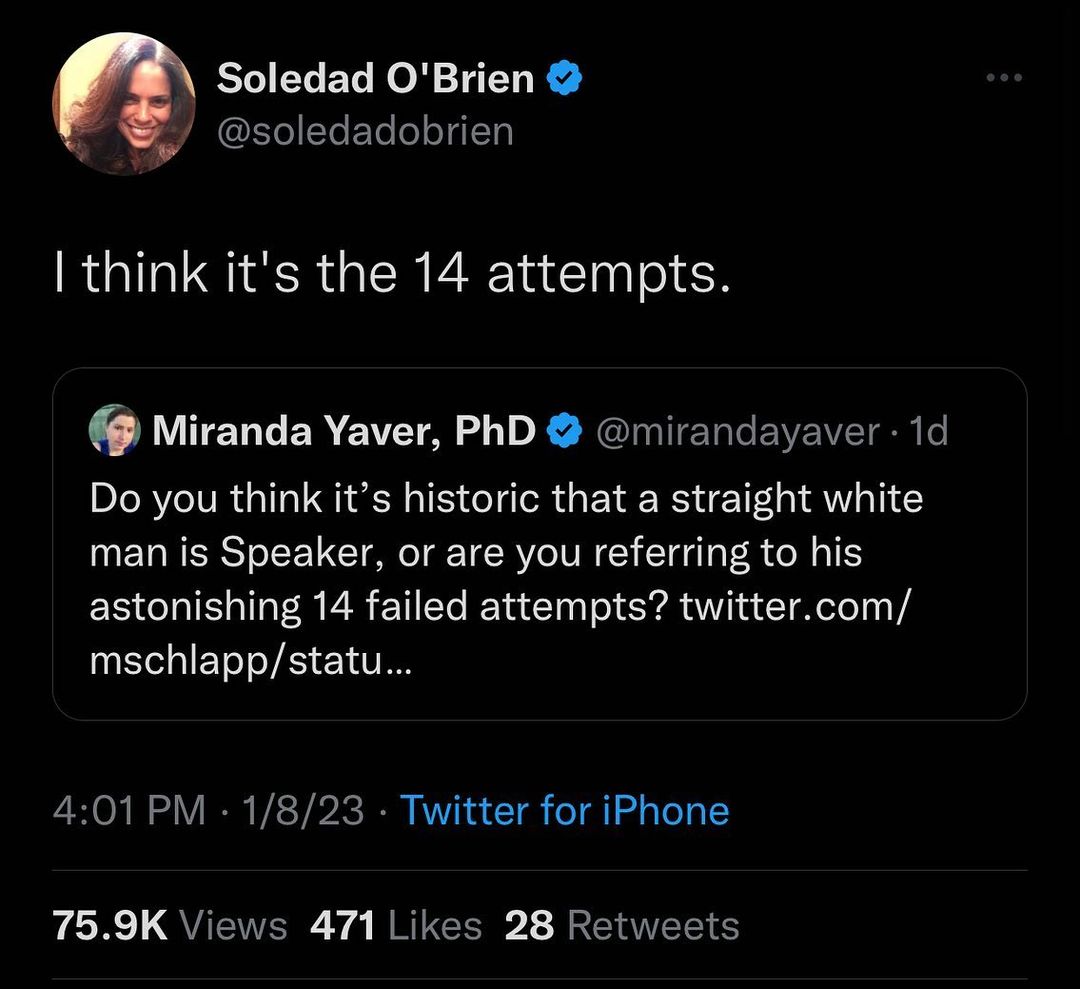Screen dimensions: 1080x989
Task: Click the verified badge beside Miranda Yaver, PhD
Action: pyautogui.click(x=563, y=430)
